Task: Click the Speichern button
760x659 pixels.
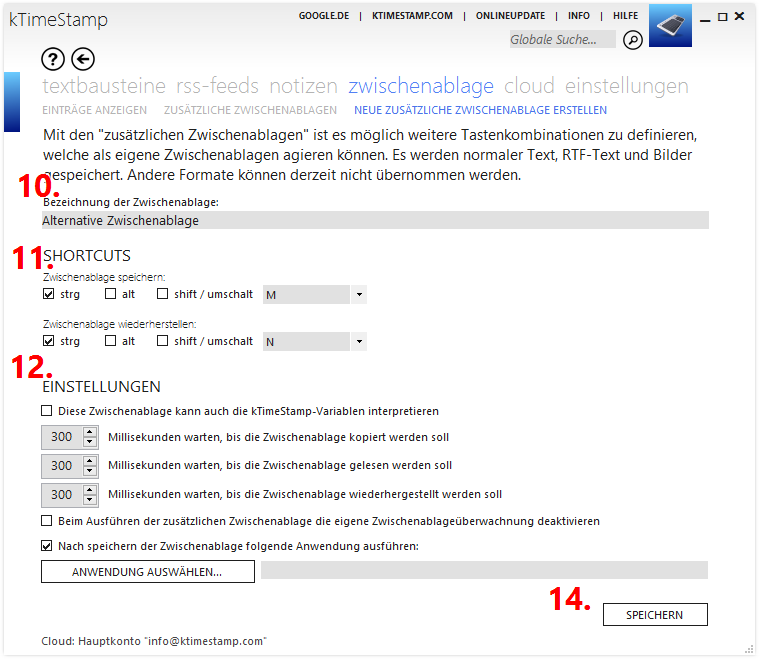Action: point(655,614)
